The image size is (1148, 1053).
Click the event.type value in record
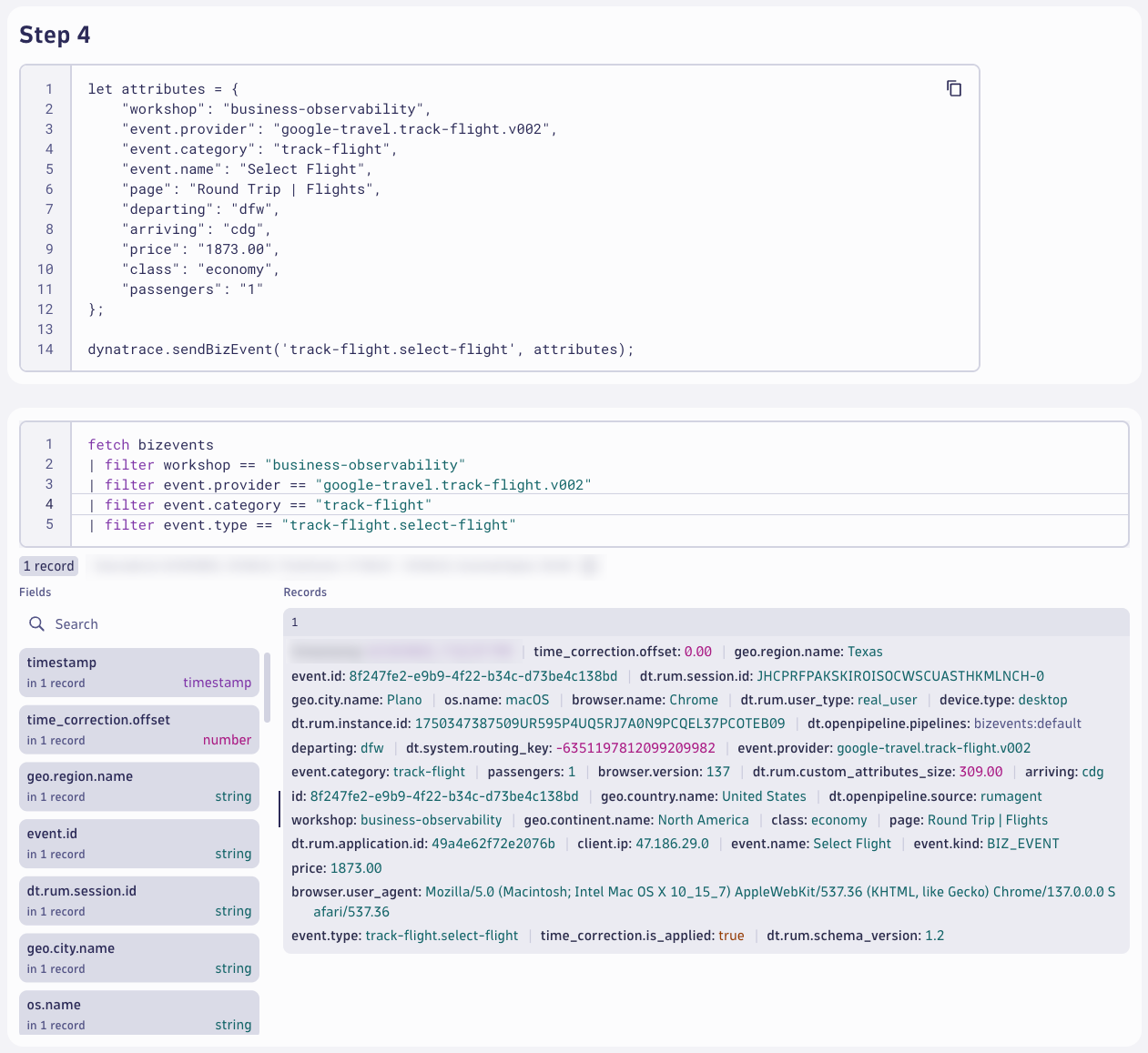tap(442, 936)
